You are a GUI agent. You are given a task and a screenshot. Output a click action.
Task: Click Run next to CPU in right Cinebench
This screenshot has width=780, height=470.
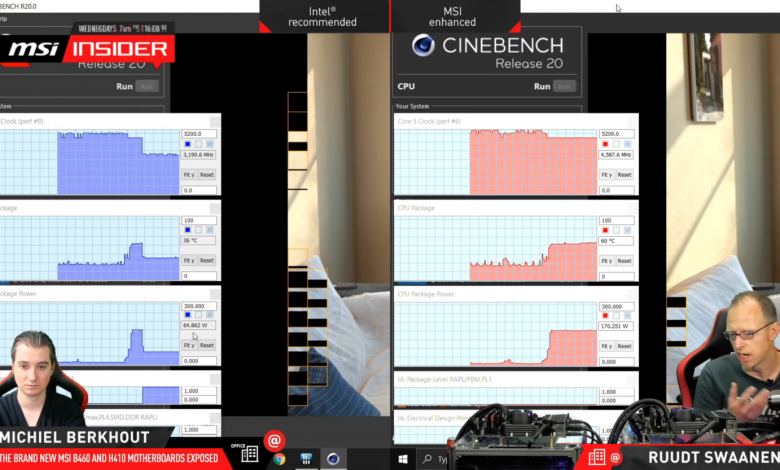(564, 87)
